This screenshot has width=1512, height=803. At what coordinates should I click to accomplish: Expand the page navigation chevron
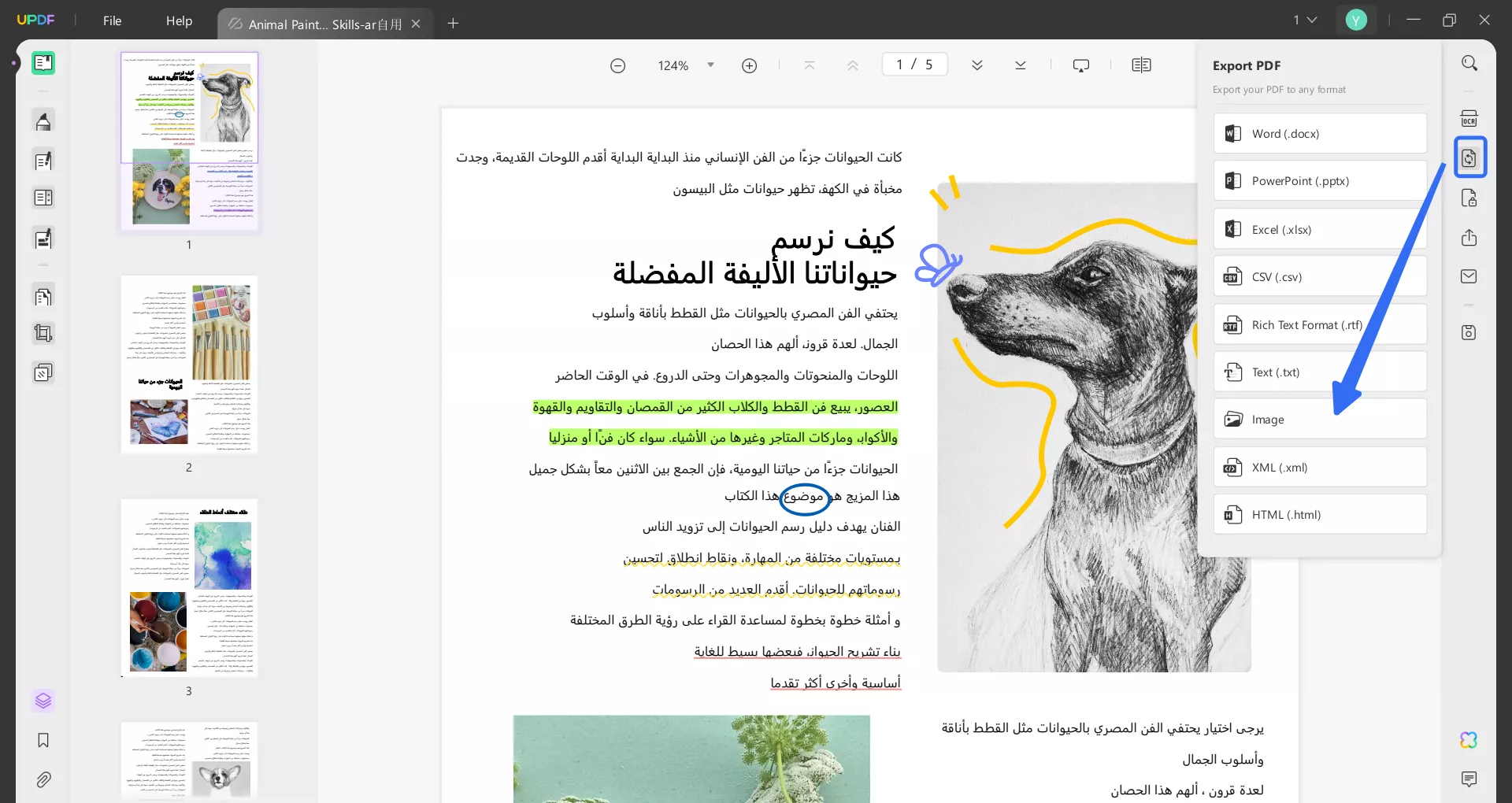pyautogui.click(x=977, y=65)
